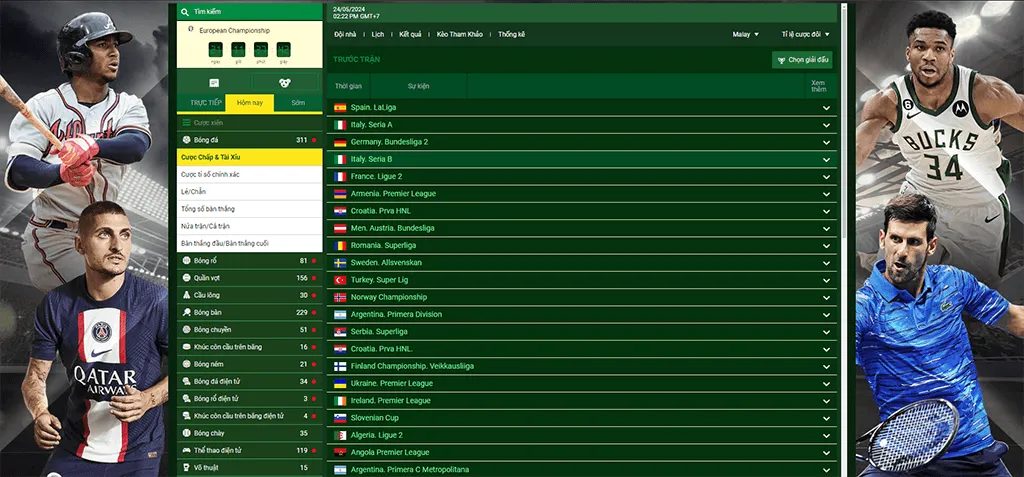The width and height of the screenshot is (1024, 477).
Task: Click the Spain flag icon beside LaLiga
Action: tap(340, 107)
